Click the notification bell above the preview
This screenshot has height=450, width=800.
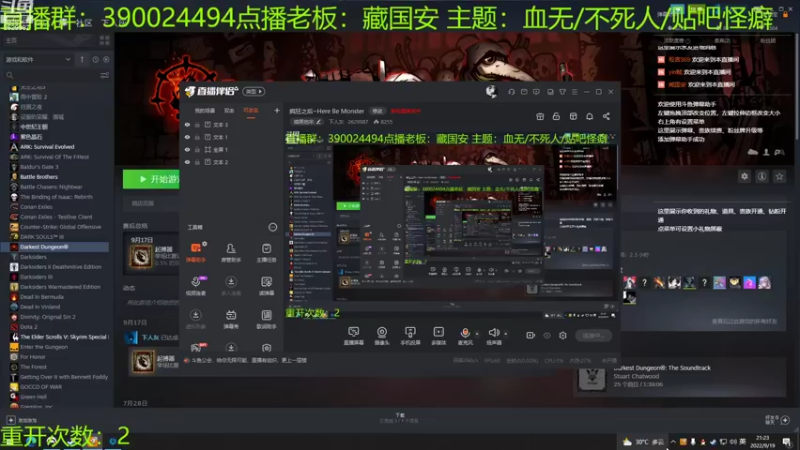tap(589, 116)
